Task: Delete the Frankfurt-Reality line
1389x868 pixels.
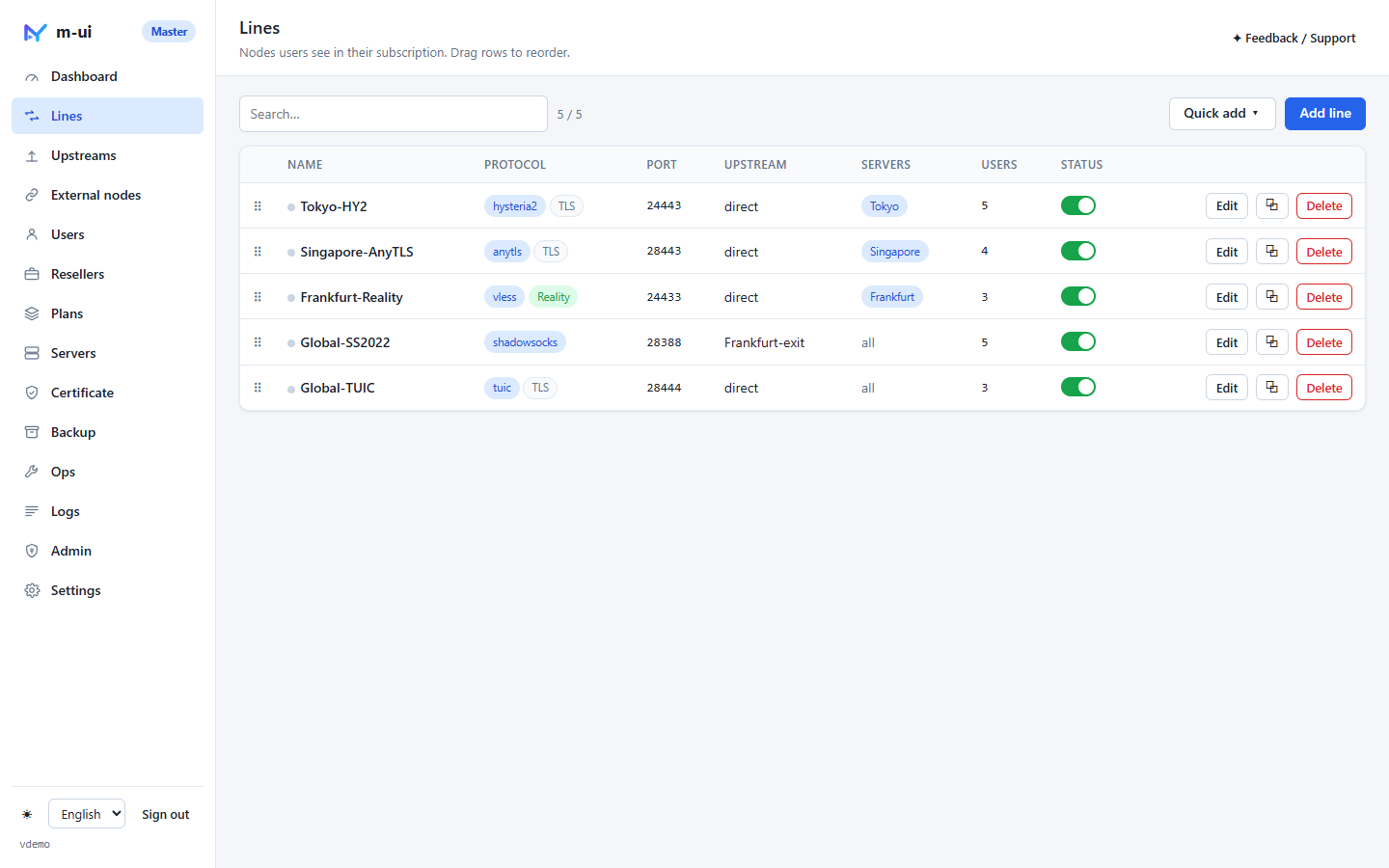Action: click(x=1324, y=296)
